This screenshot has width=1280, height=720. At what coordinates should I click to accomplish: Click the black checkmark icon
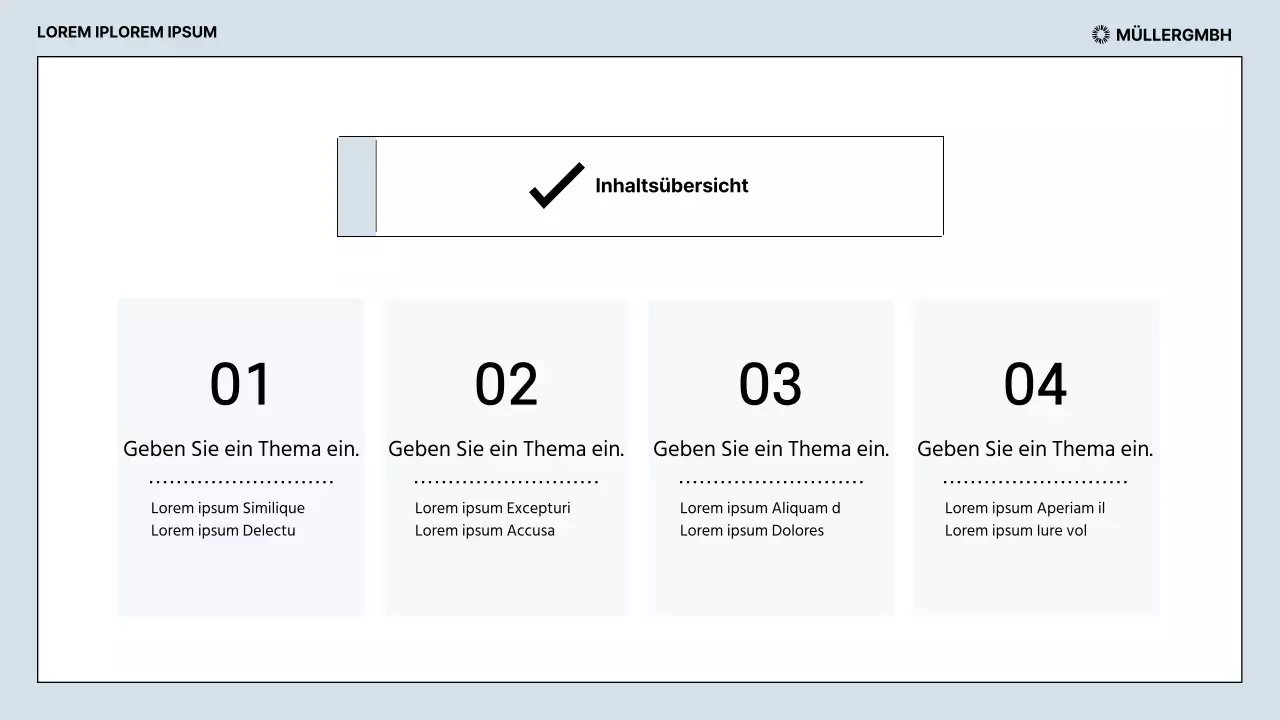[x=556, y=186]
